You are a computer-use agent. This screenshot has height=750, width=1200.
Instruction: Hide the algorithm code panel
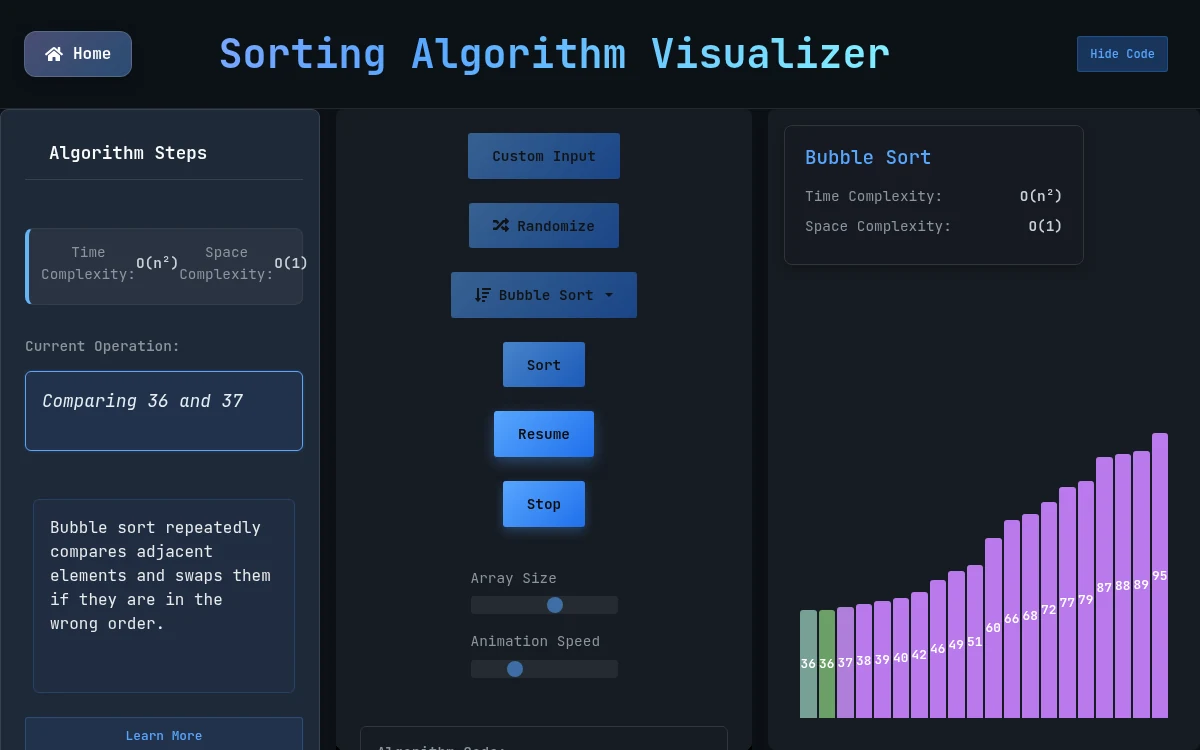click(x=1122, y=54)
